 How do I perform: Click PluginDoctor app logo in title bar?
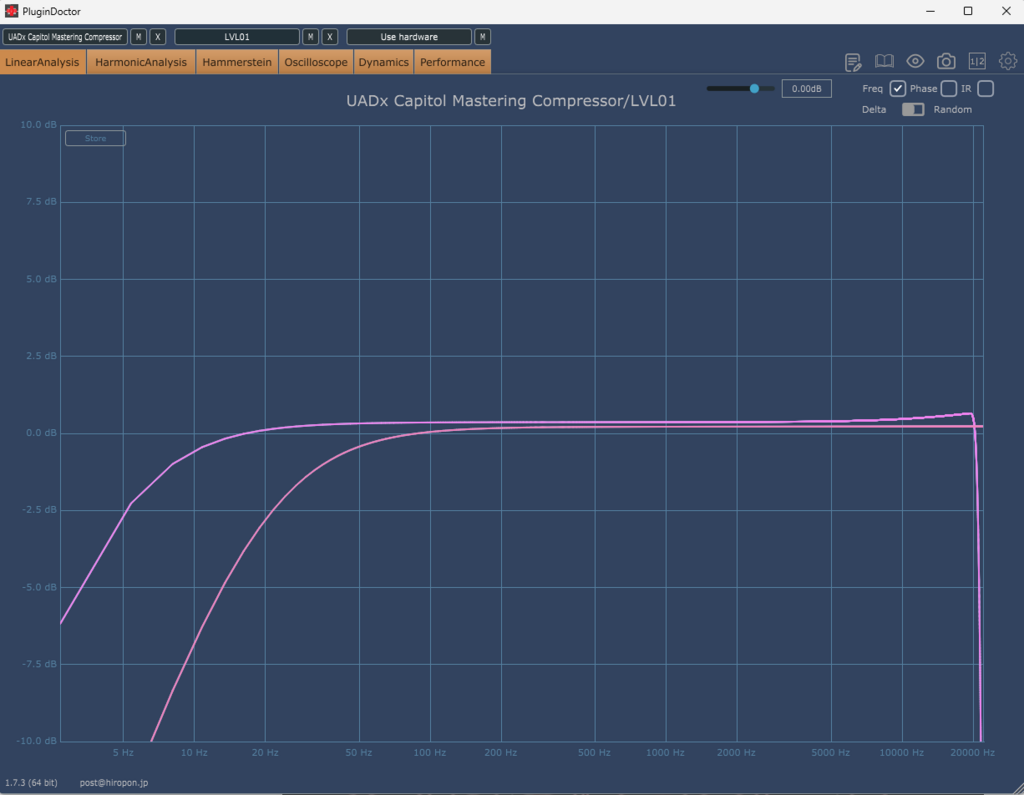coord(11,11)
